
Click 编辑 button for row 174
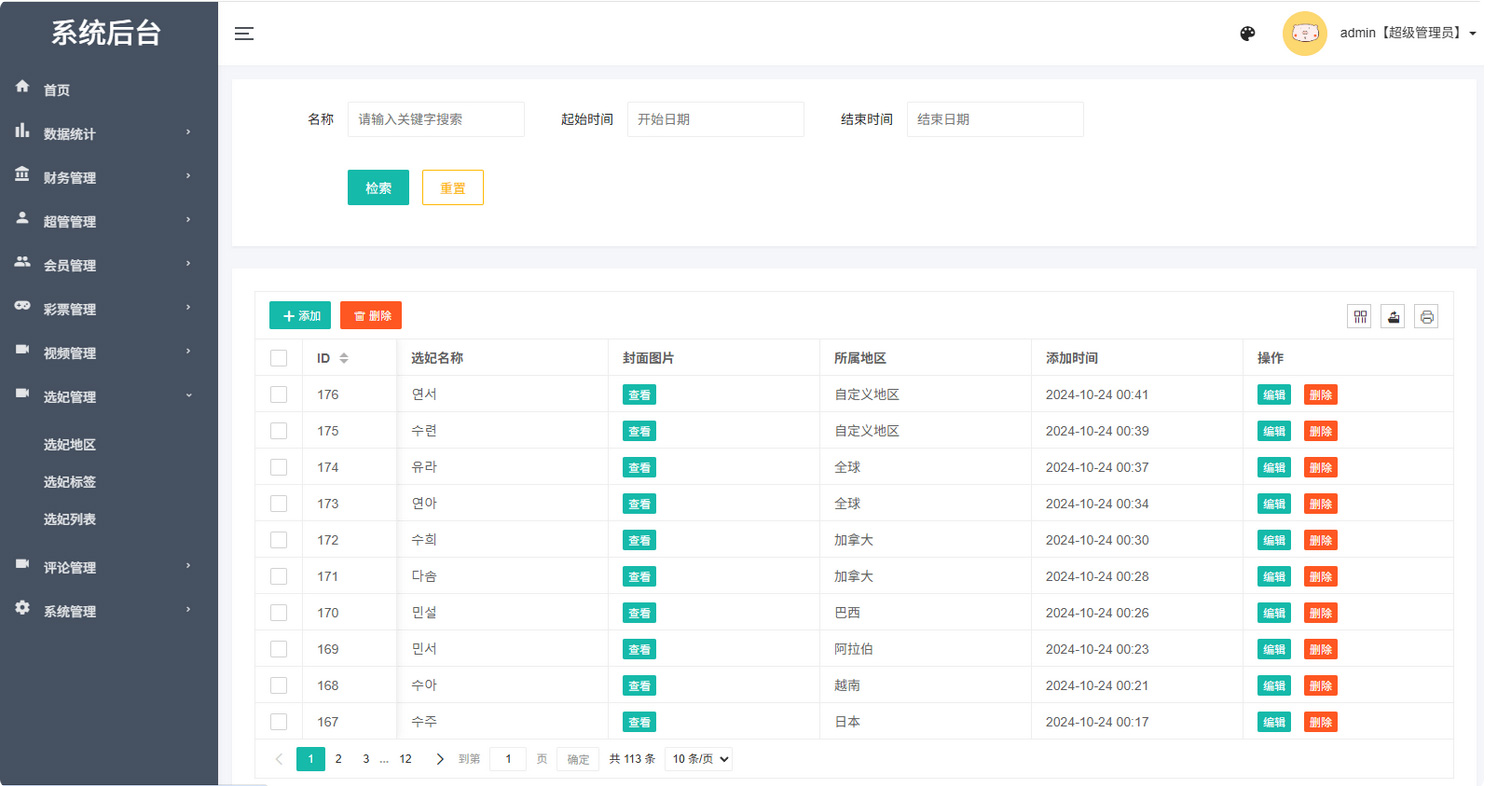[x=1274, y=468]
